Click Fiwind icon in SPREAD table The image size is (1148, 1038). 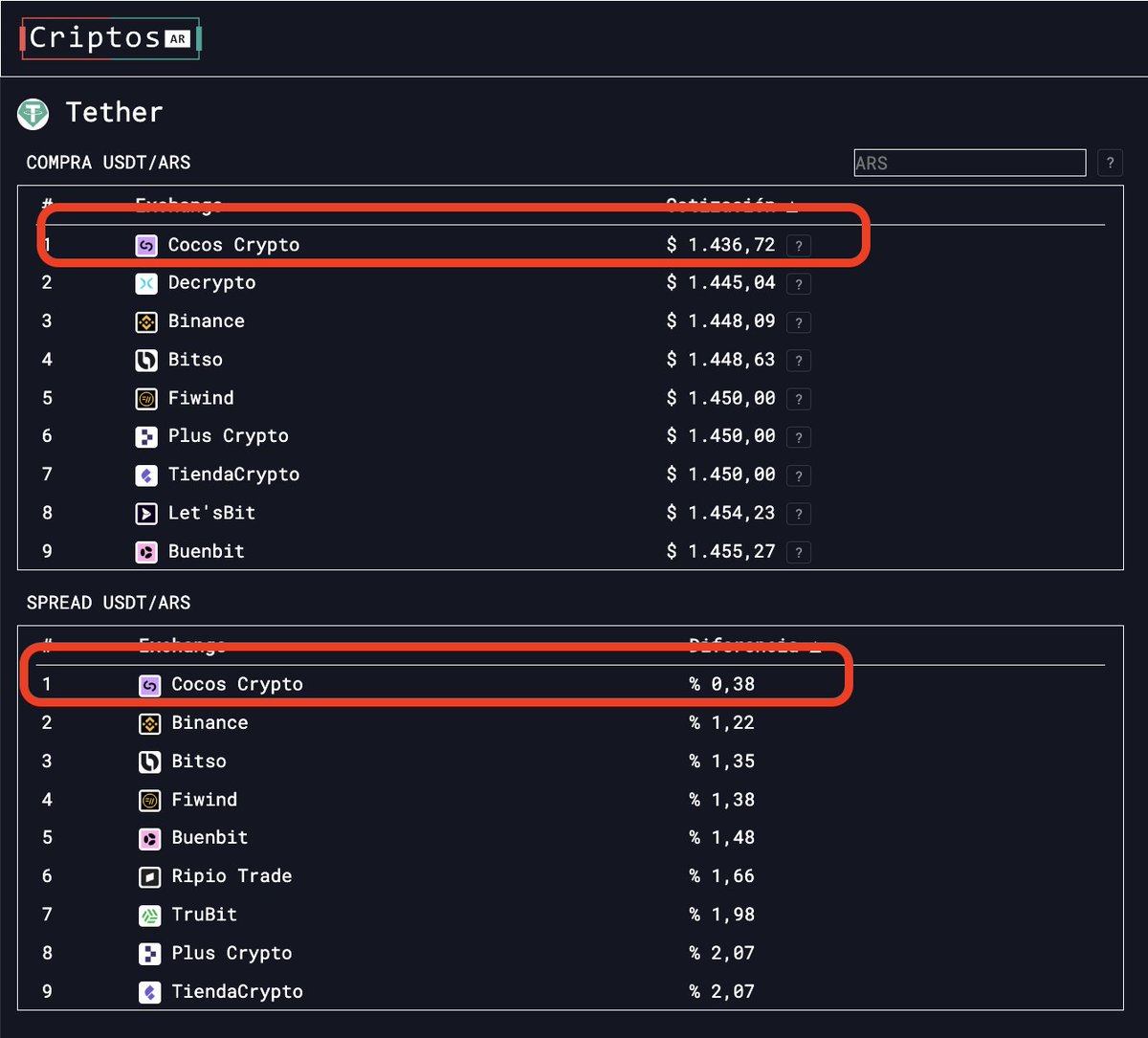click(149, 800)
